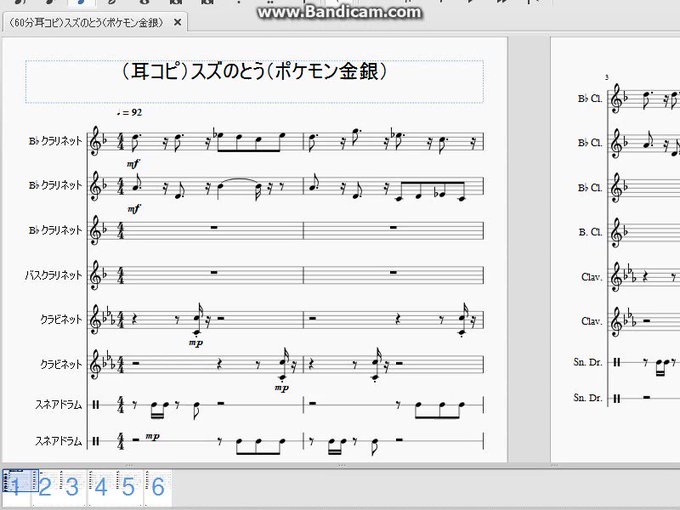Select the B. Cl. label on the second page
680x510 pixels.
[590, 232]
